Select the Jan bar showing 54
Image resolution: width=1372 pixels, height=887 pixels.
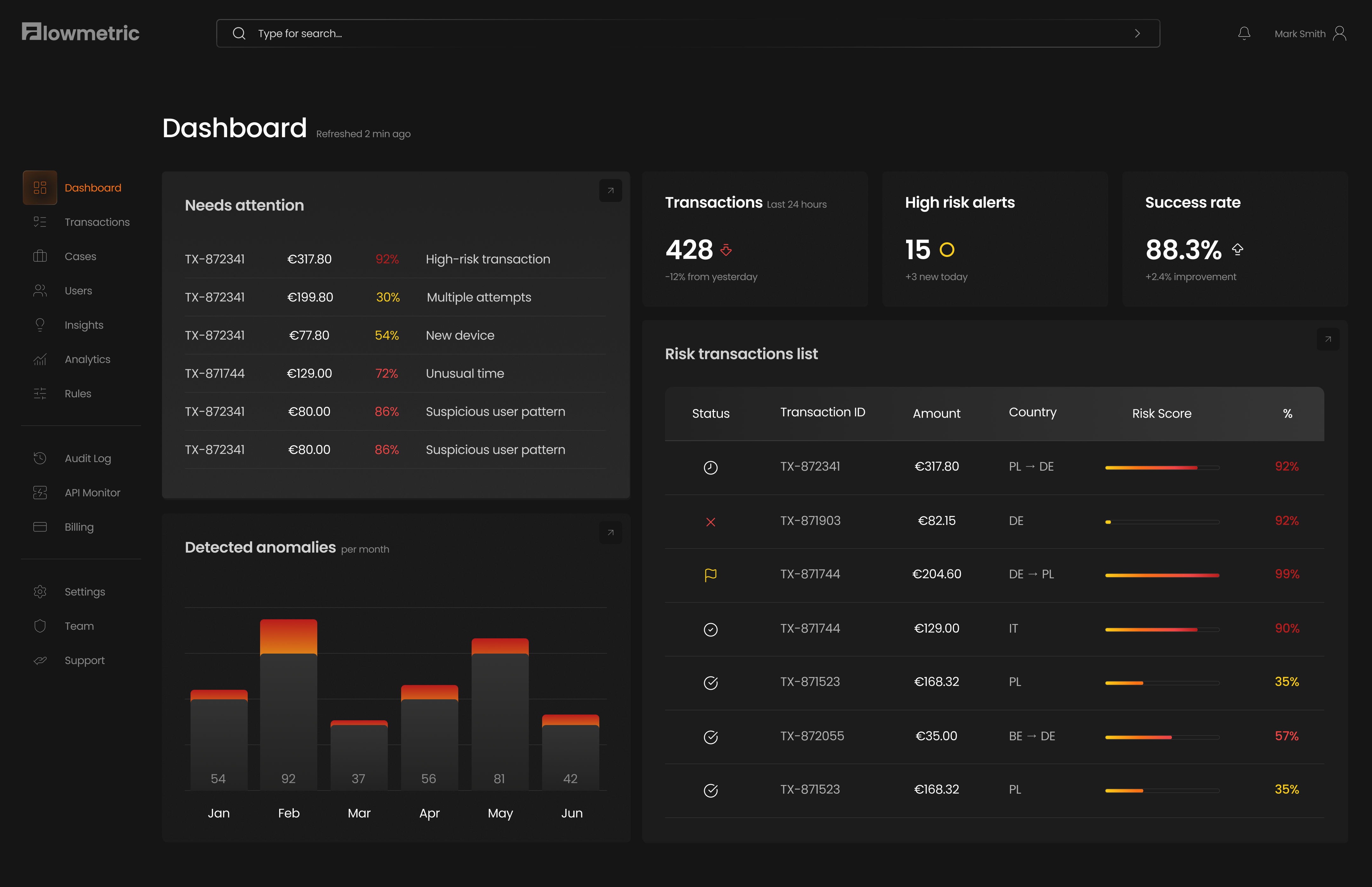coord(219,740)
